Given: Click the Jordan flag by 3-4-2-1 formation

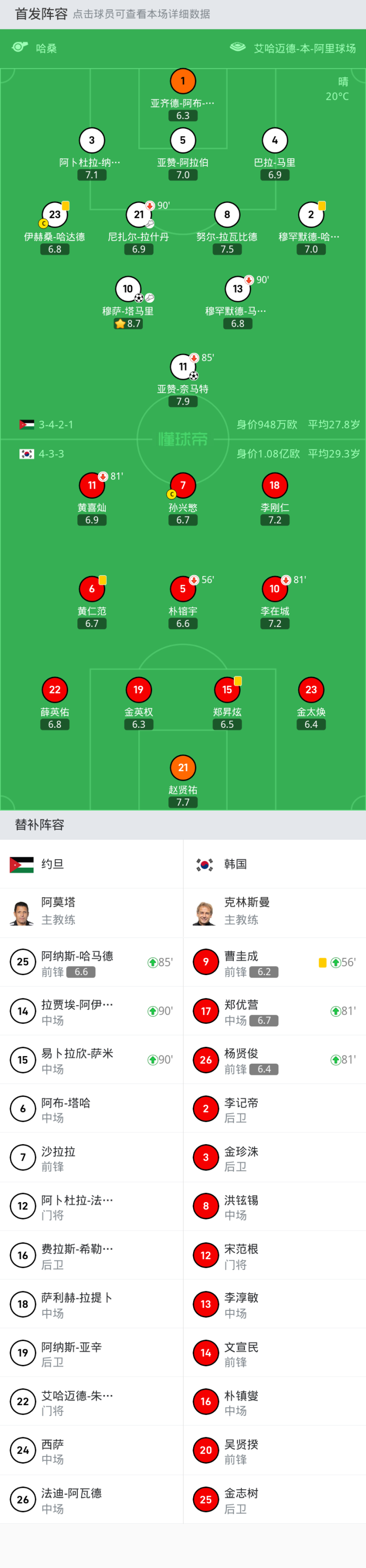Looking at the screenshot, I should (27, 424).
